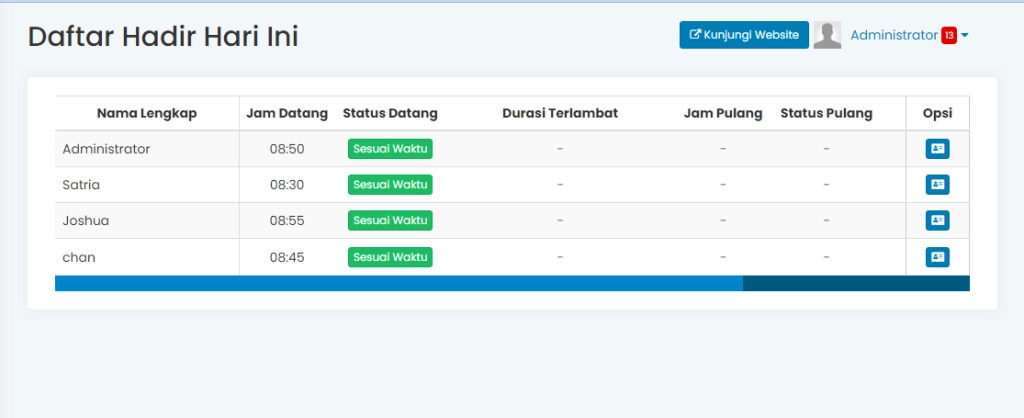Click Sesuai Waktu badge in Joshua row
This screenshot has width=1024, height=418.
[390, 221]
